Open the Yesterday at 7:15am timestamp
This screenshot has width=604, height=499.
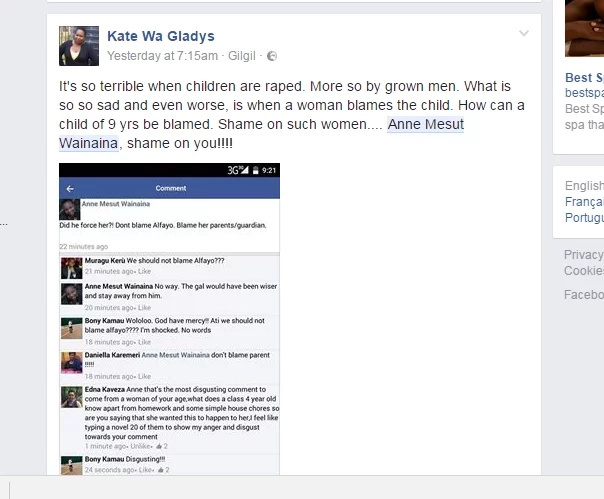(162, 56)
